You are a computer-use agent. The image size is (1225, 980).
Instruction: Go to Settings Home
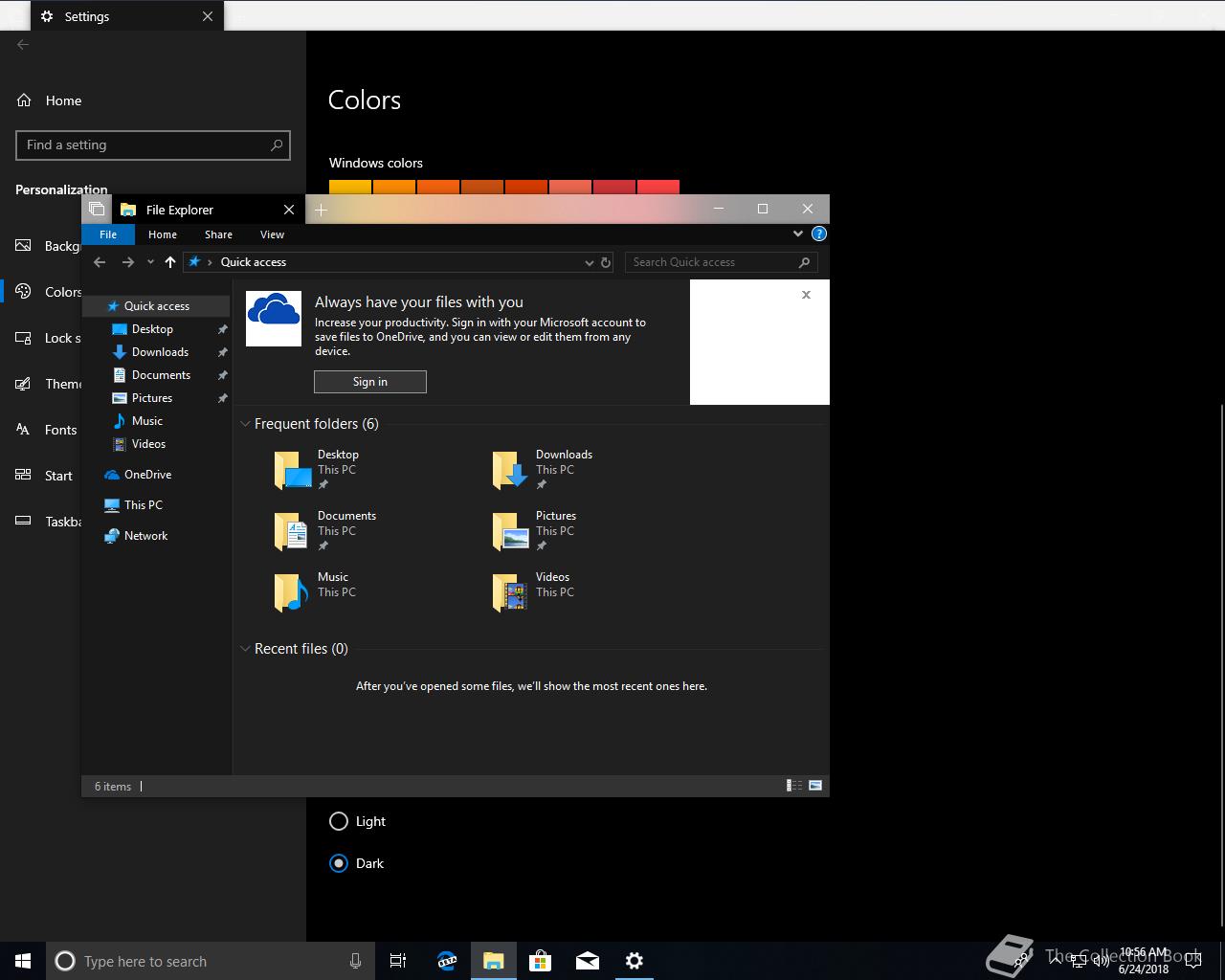[x=50, y=100]
